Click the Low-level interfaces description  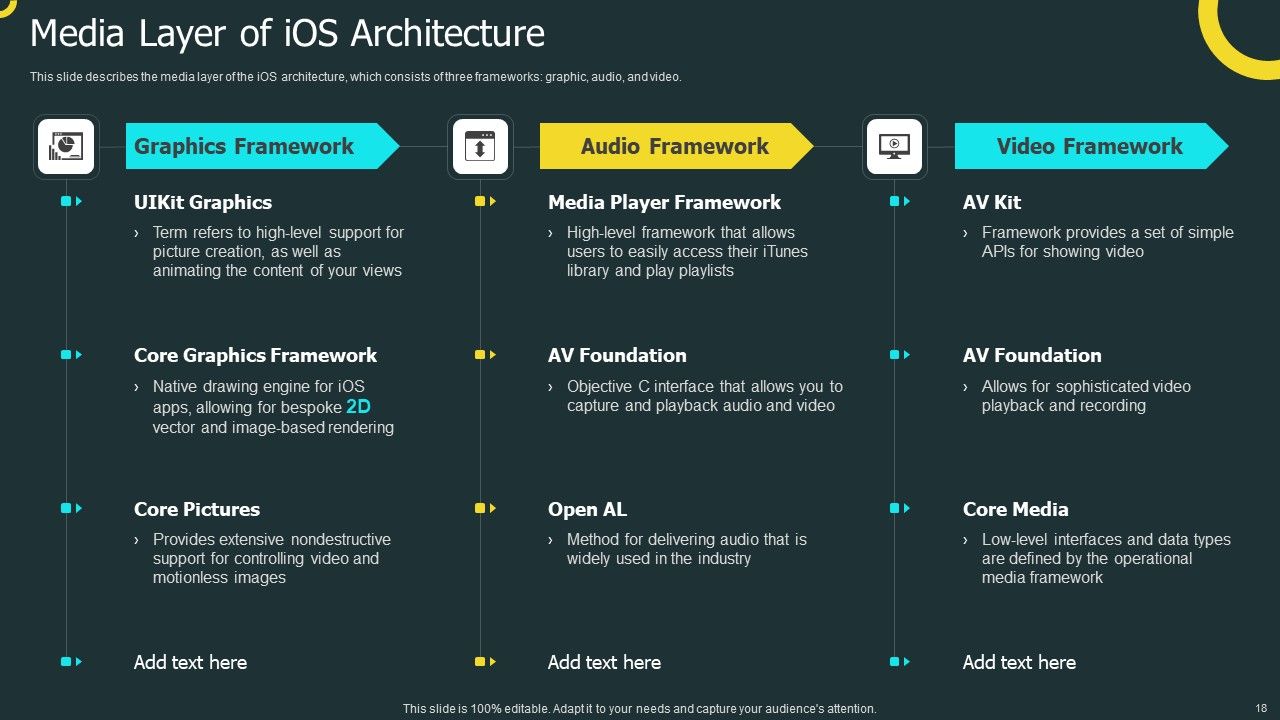(1106, 558)
